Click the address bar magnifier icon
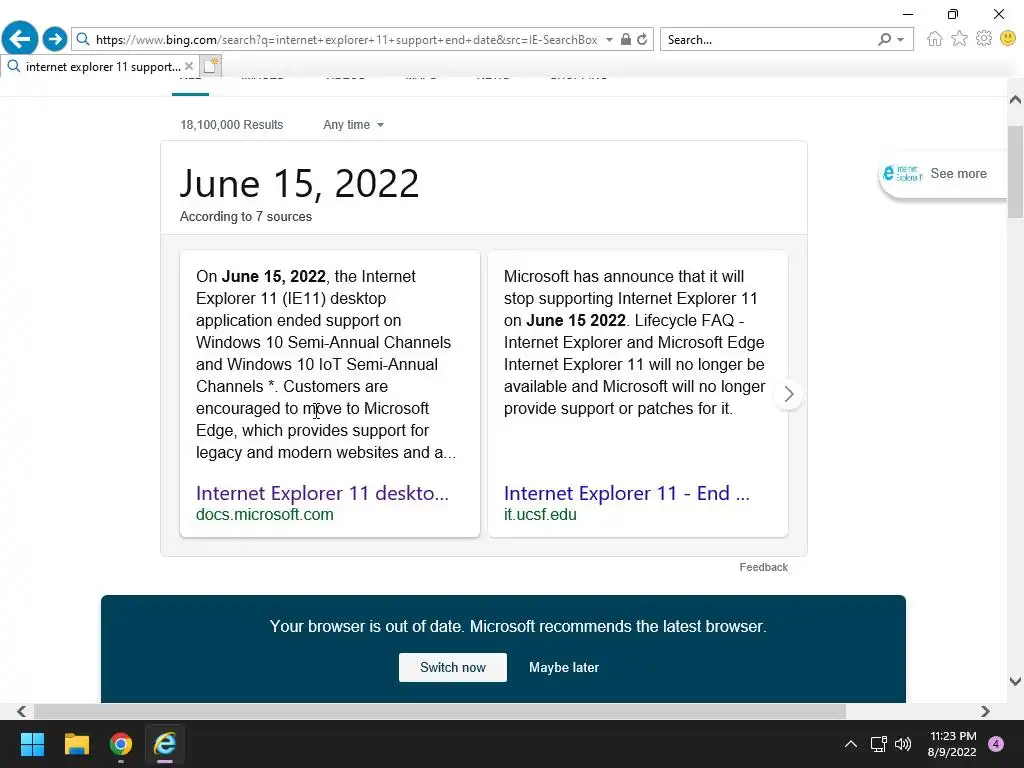This screenshot has height=768, width=1024. (x=83, y=40)
